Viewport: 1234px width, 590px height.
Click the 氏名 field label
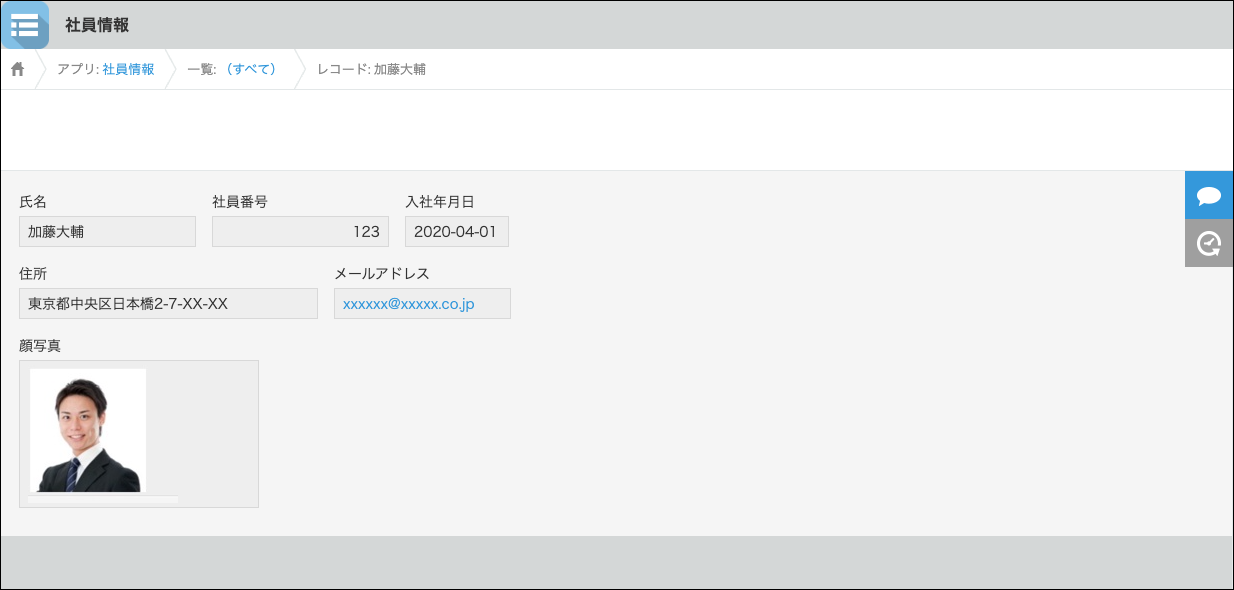pos(33,201)
